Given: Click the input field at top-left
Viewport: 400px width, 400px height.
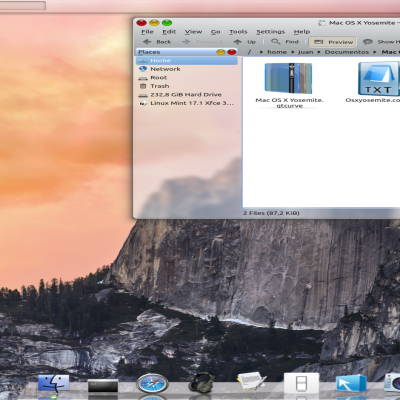Looking at the screenshot, I should click(x=23, y=6).
